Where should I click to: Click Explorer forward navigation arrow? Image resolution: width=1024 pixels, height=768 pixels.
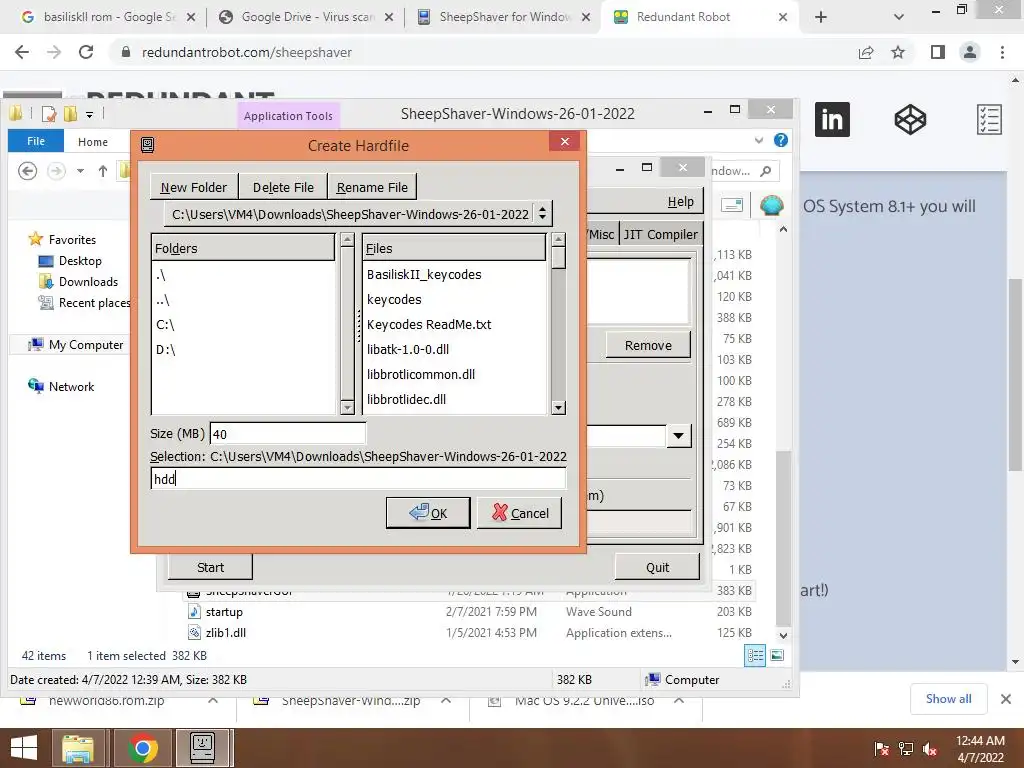point(56,171)
